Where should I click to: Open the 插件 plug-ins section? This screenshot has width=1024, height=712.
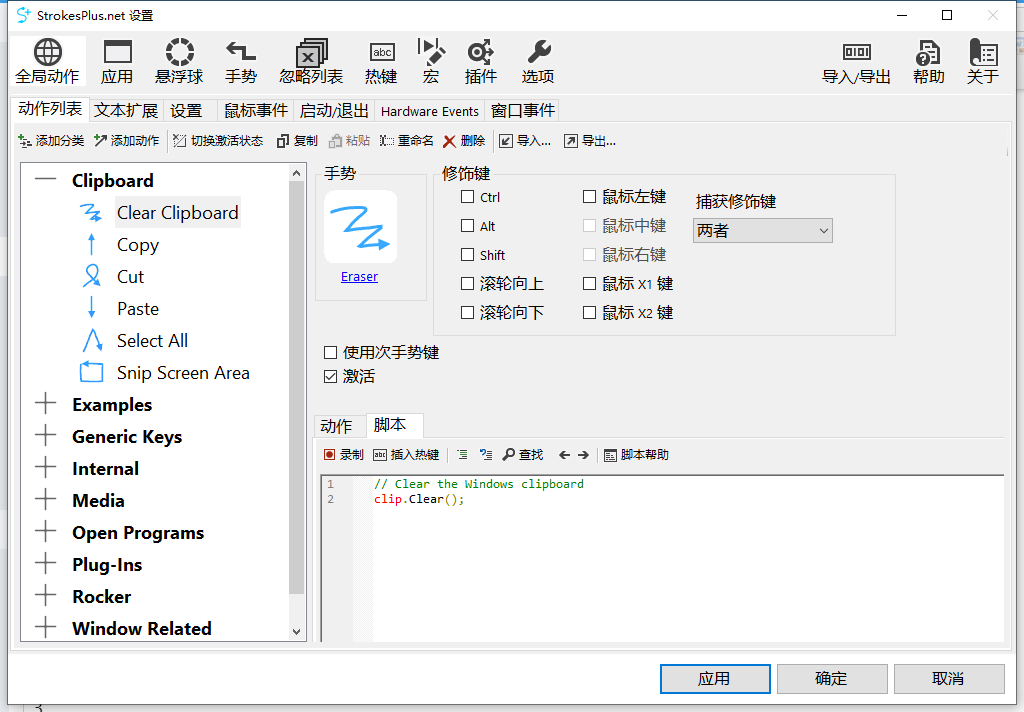[x=481, y=61]
